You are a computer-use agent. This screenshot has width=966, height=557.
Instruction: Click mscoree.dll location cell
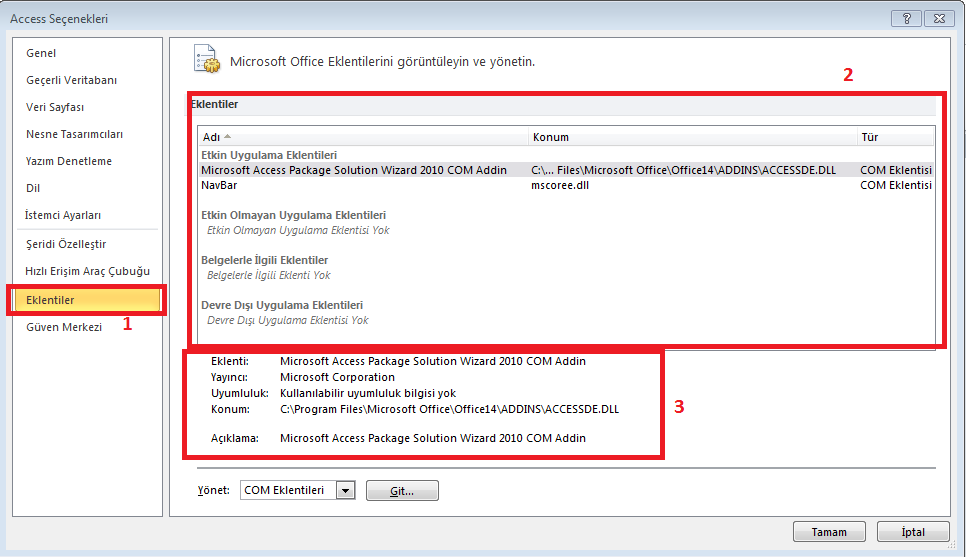click(x=560, y=185)
